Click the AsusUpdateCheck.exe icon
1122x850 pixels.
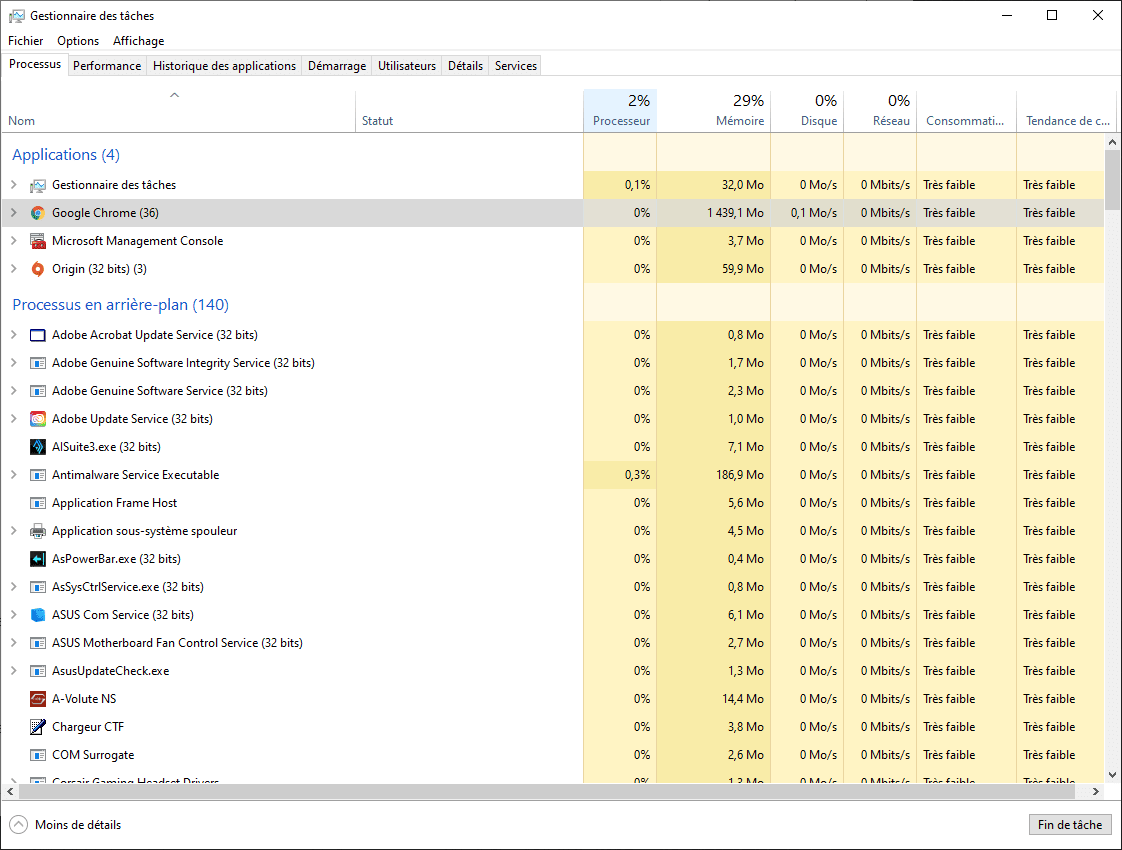tap(38, 671)
